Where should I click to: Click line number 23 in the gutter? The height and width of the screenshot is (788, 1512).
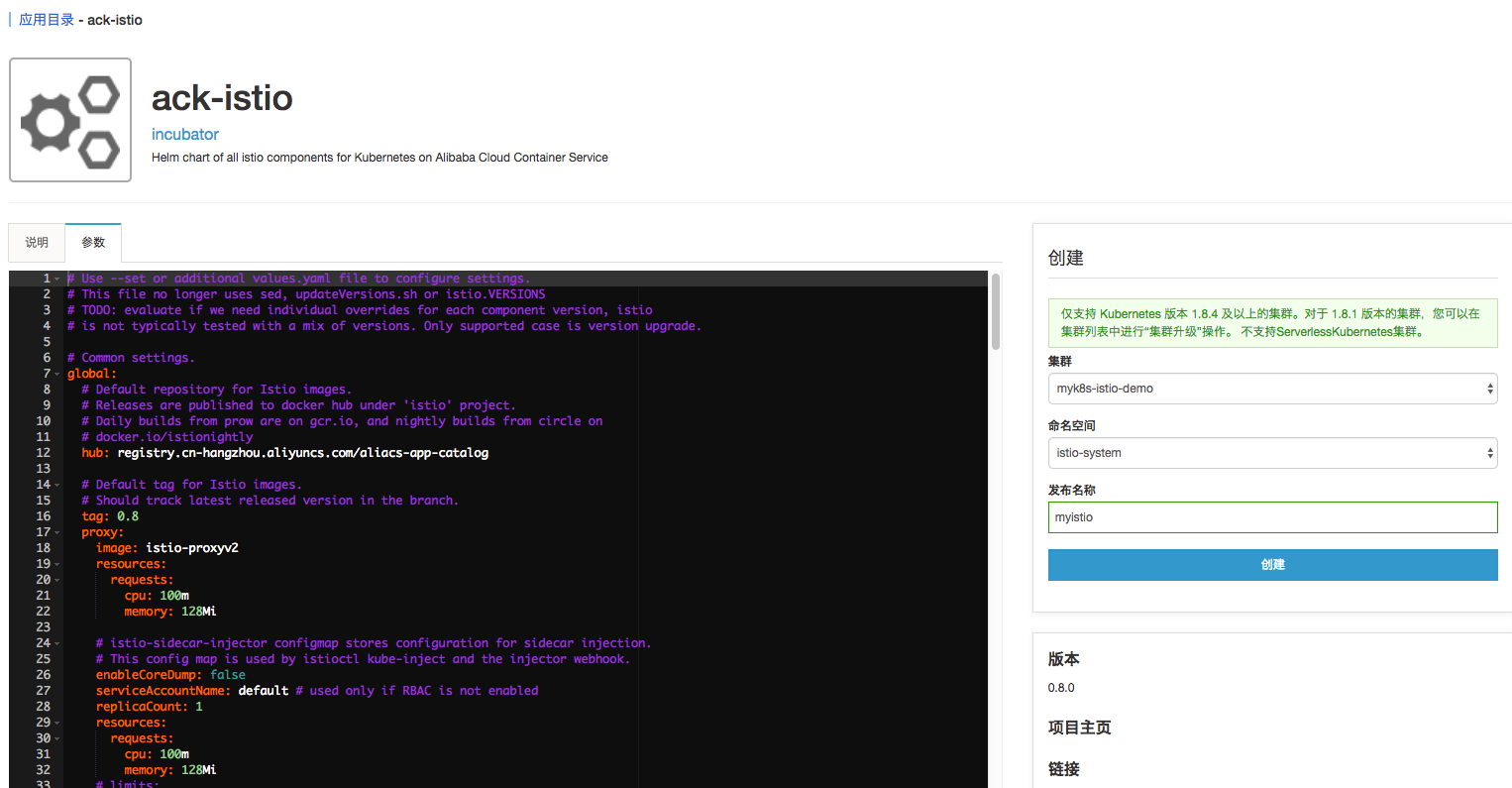point(43,627)
